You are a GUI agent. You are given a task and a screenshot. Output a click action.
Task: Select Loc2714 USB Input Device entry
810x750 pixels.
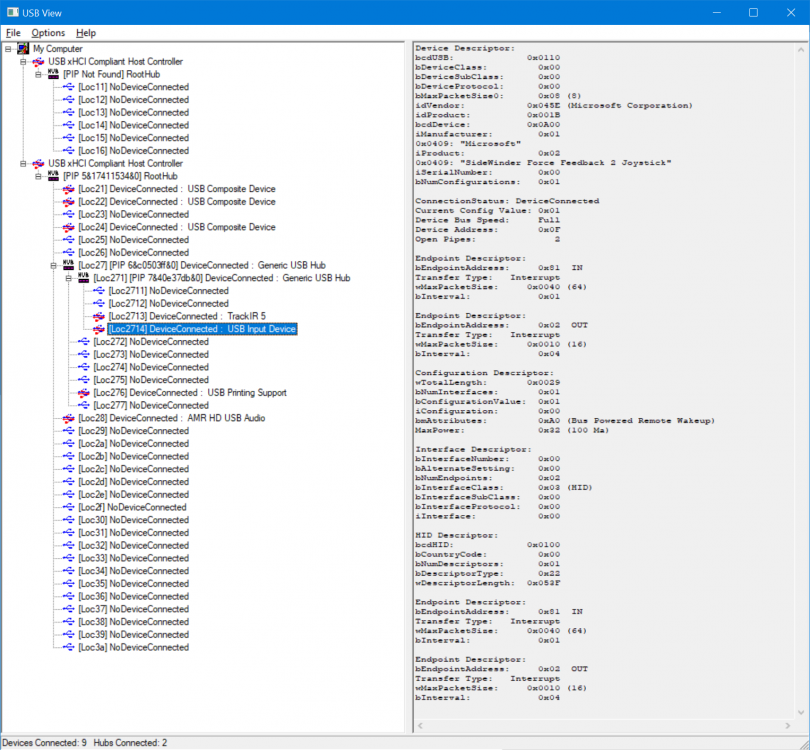pos(202,329)
